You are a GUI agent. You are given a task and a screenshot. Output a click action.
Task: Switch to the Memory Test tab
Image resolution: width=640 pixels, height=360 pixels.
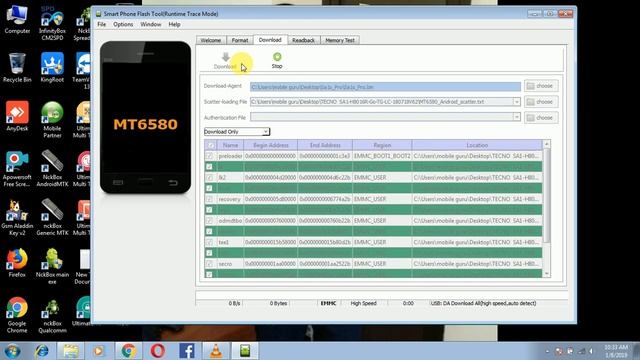340,40
